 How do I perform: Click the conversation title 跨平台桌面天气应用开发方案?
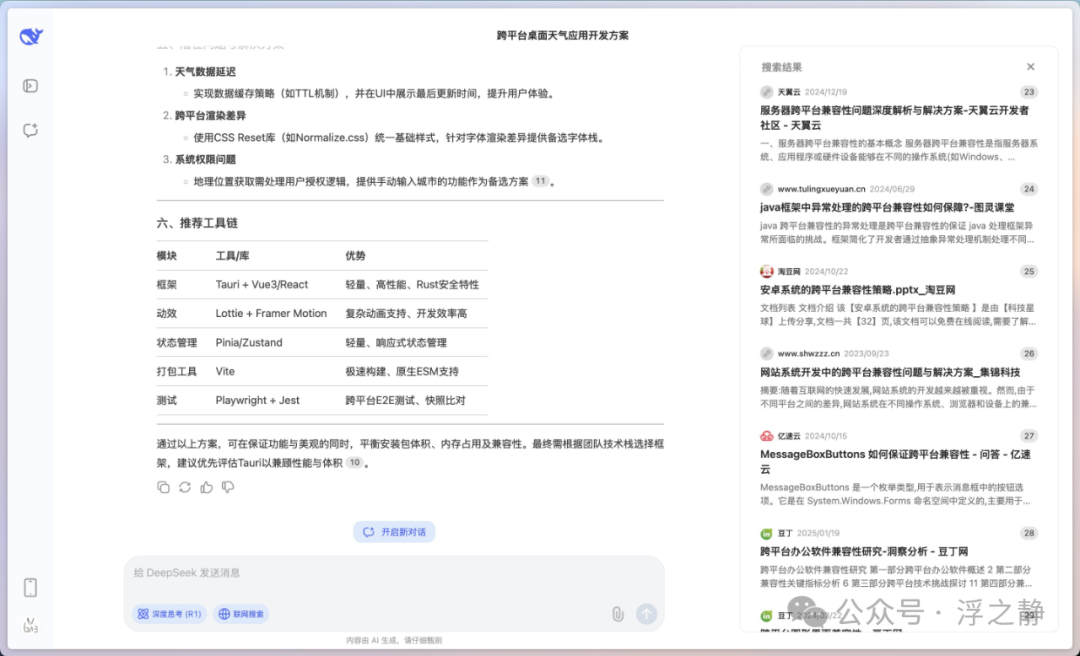point(563,35)
